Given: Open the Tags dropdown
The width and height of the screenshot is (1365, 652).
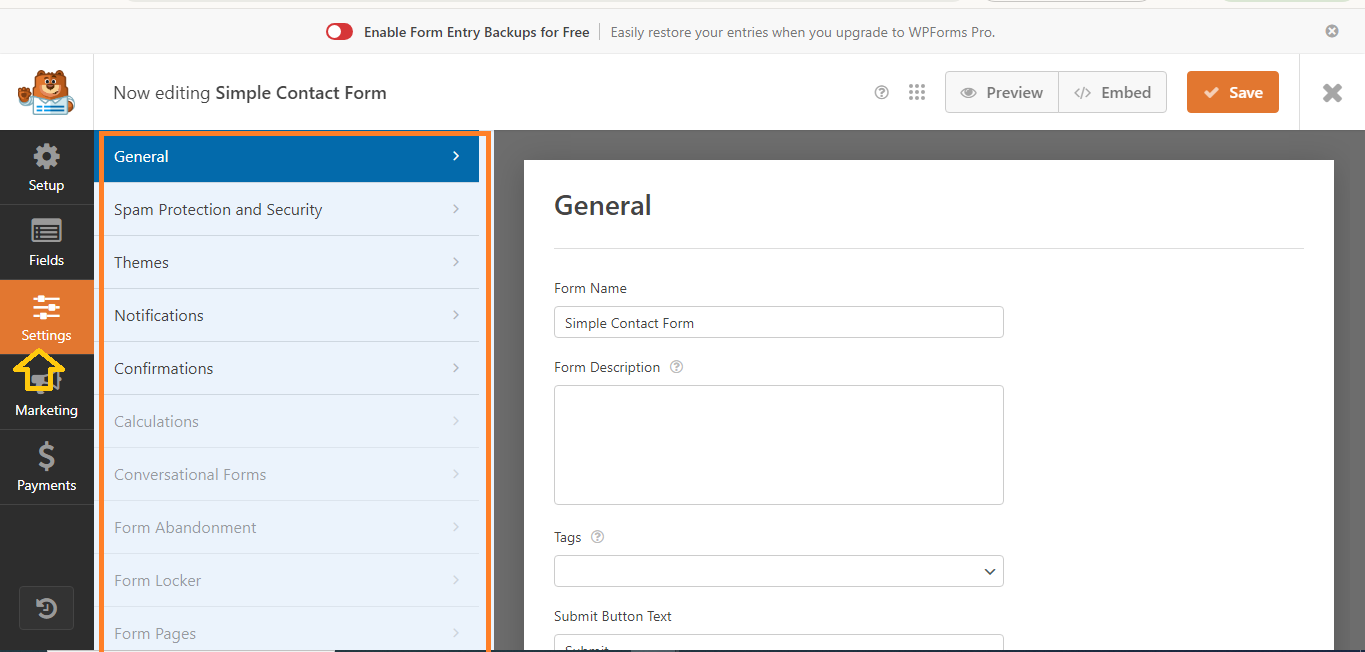Looking at the screenshot, I should [778, 571].
